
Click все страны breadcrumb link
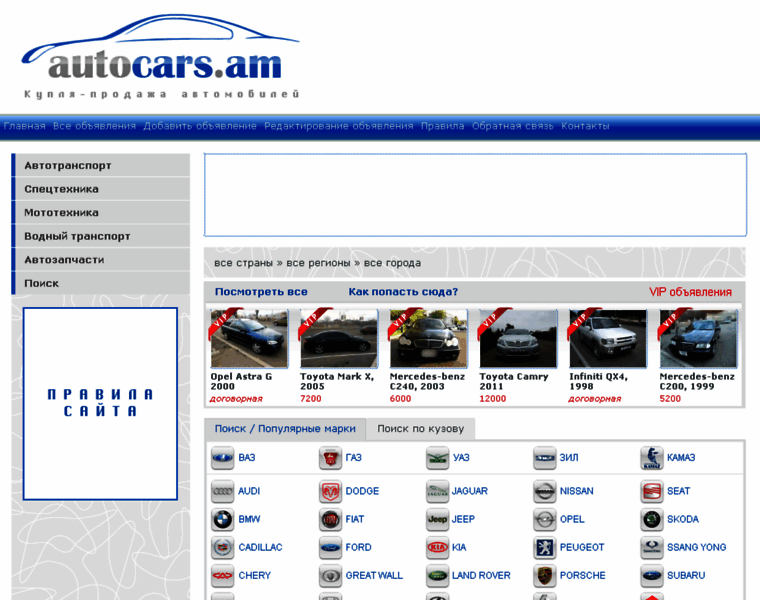tap(243, 263)
